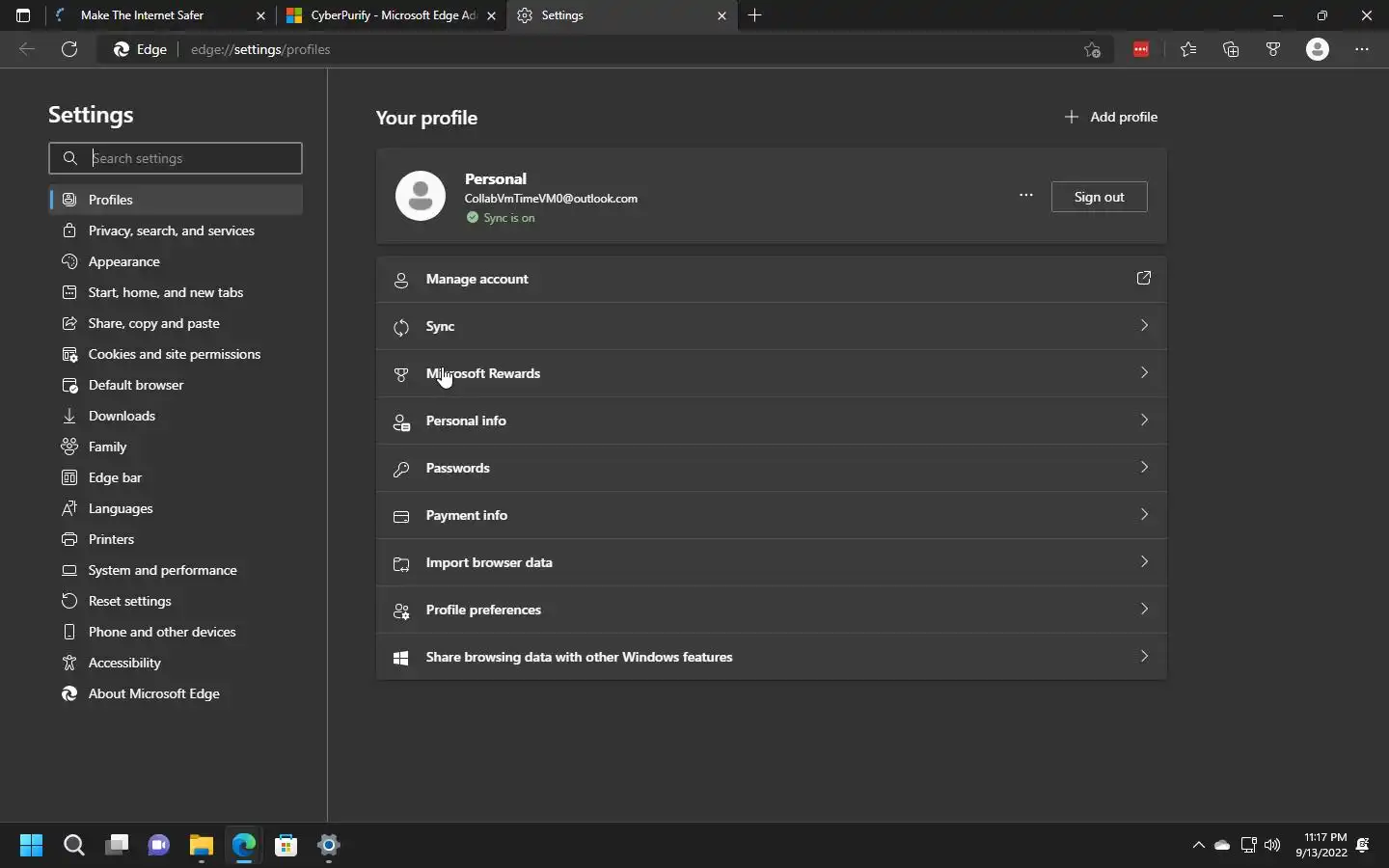The width and height of the screenshot is (1389, 868).
Task: Click the Personal profile picture avatar
Action: [x=421, y=196]
